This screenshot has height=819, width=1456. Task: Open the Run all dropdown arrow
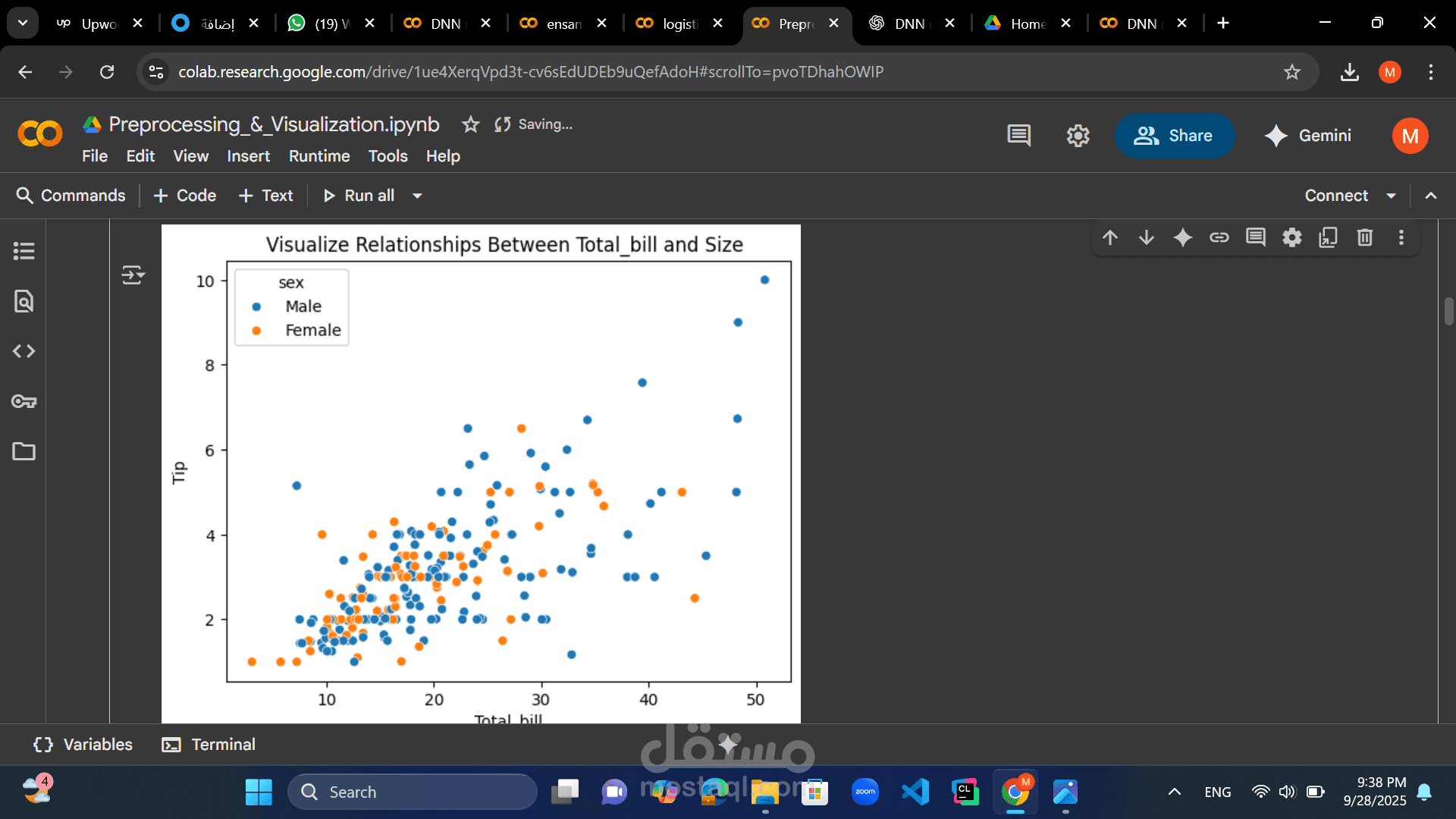pyautogui.click(x=417, y=195)
